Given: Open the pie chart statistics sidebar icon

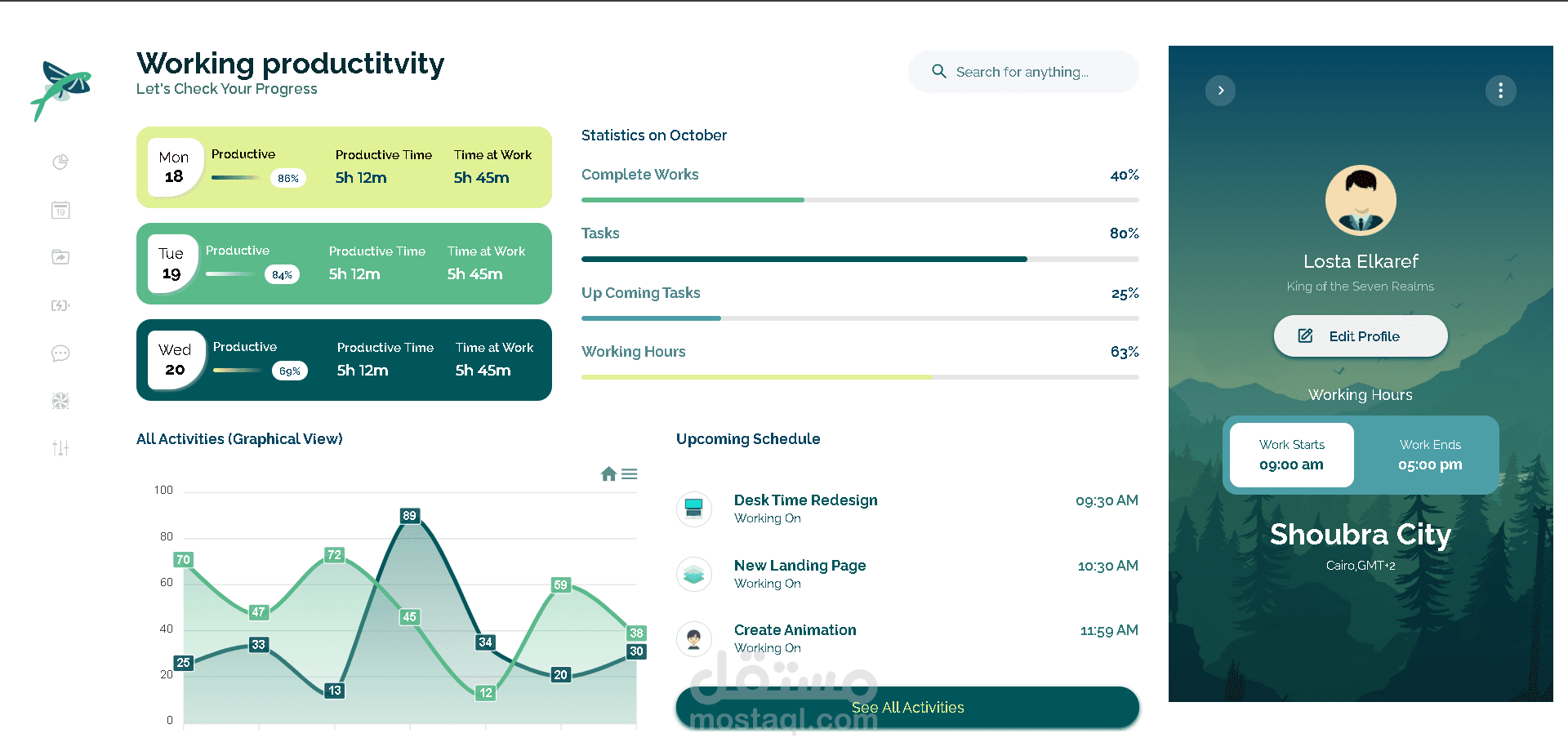Looking at the screenshot, I should point(60,162).
